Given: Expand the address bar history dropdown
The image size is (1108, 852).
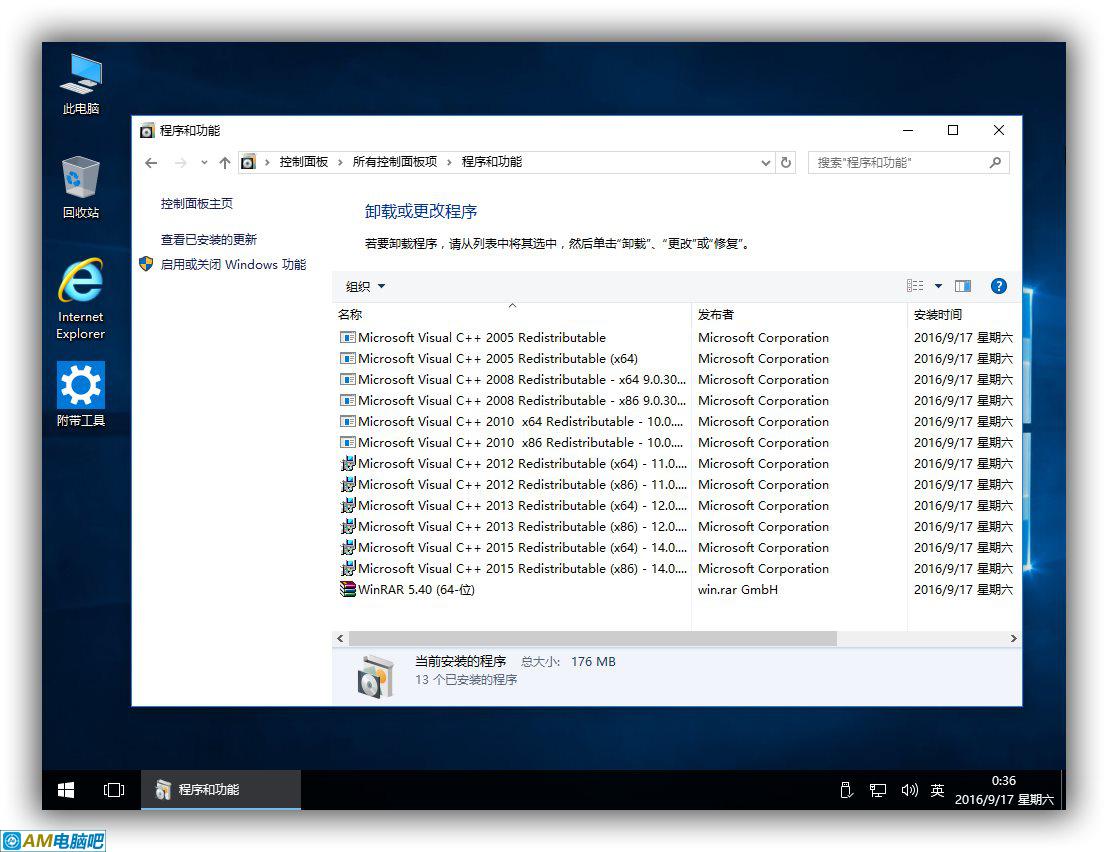Looking at the screenshot, I should click(x=765, y=162).
